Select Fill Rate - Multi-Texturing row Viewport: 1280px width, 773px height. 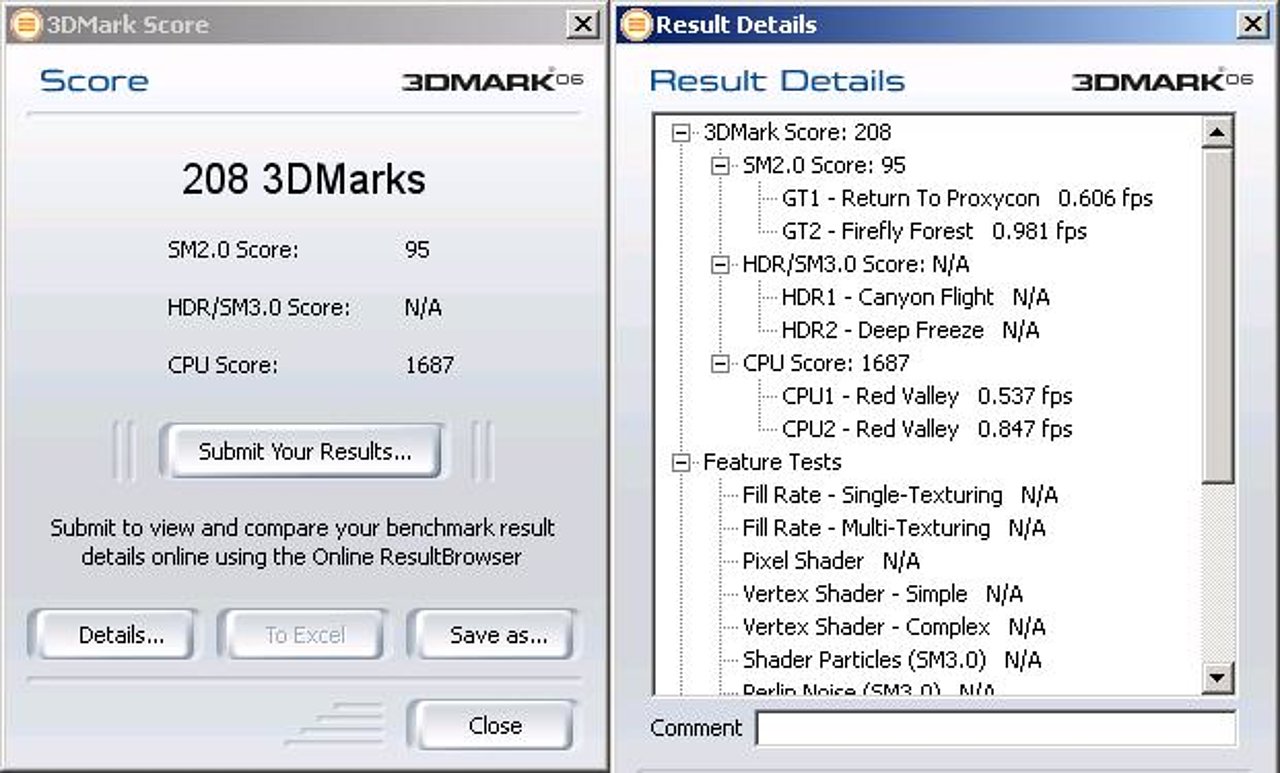(894, 528)
